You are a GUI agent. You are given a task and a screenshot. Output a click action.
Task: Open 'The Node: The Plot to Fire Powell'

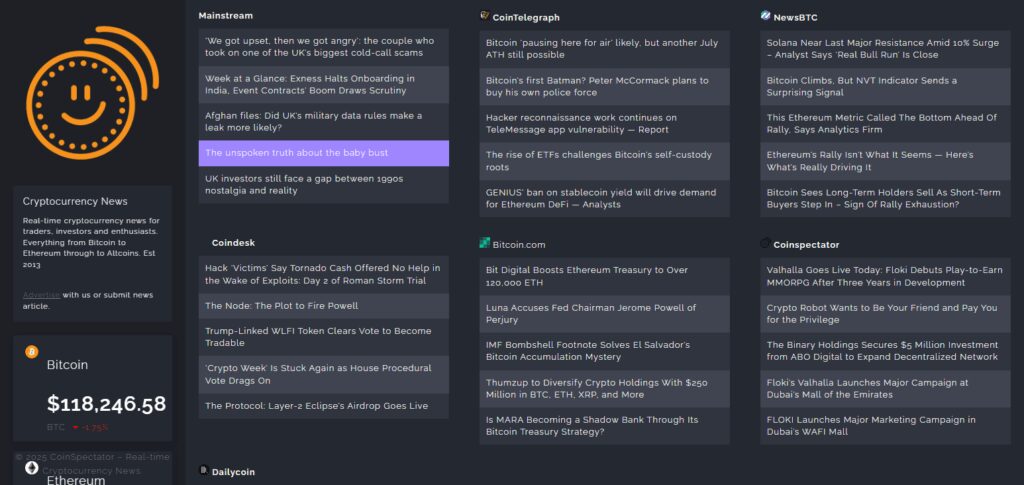323,305
